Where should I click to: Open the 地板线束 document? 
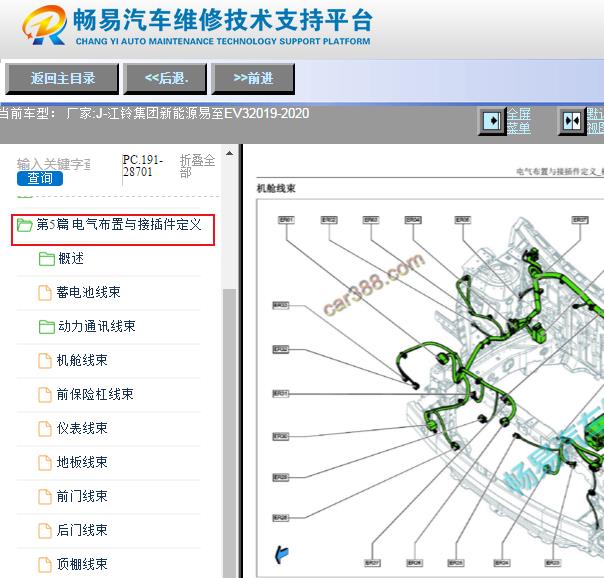pos(82,462)
